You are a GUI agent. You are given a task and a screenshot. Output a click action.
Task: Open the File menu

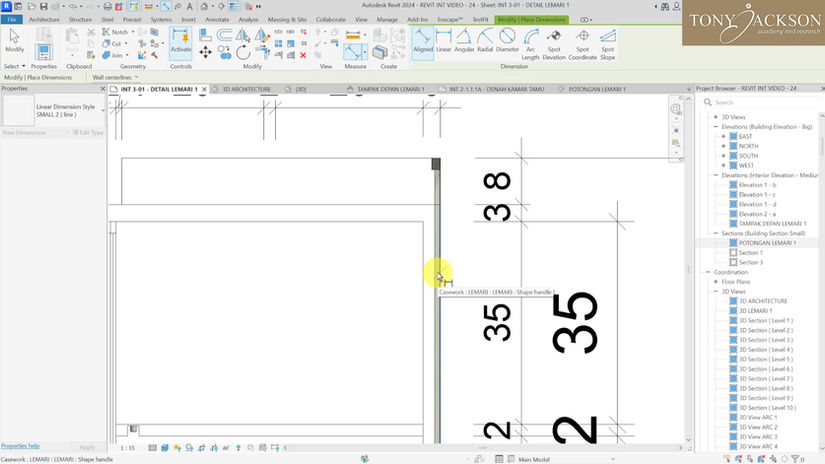11,19
